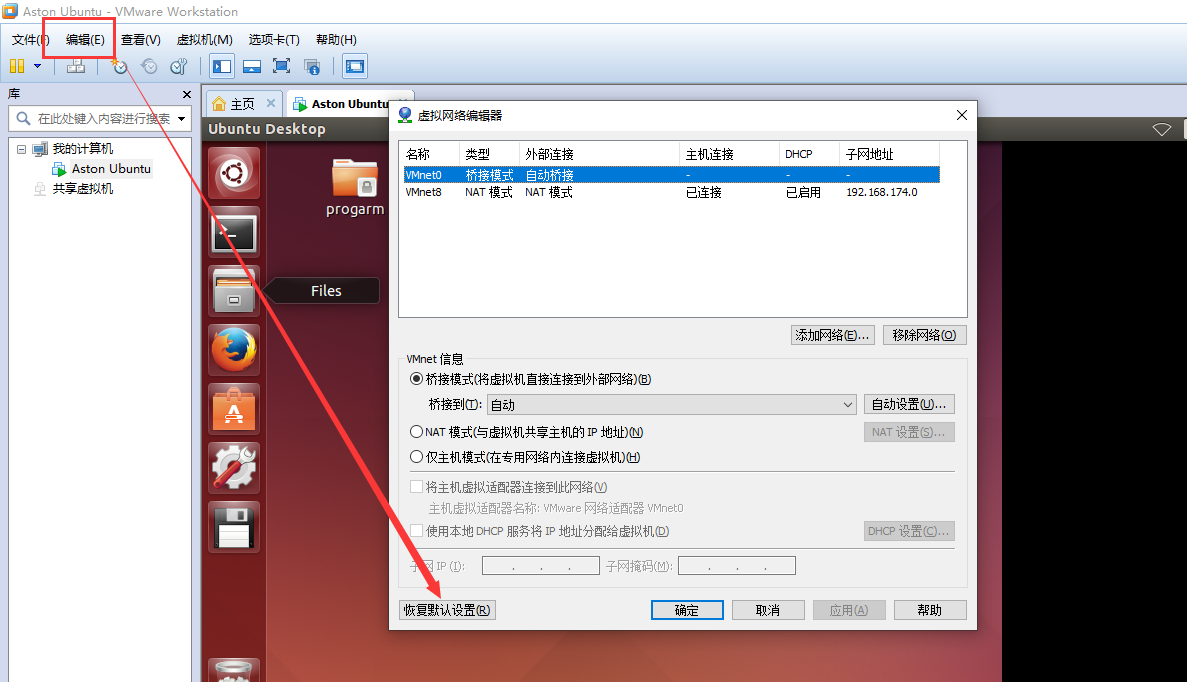The image size is (1187, 682).
Task: Click the thumbnail bar view icon
Action: [252, 67]
